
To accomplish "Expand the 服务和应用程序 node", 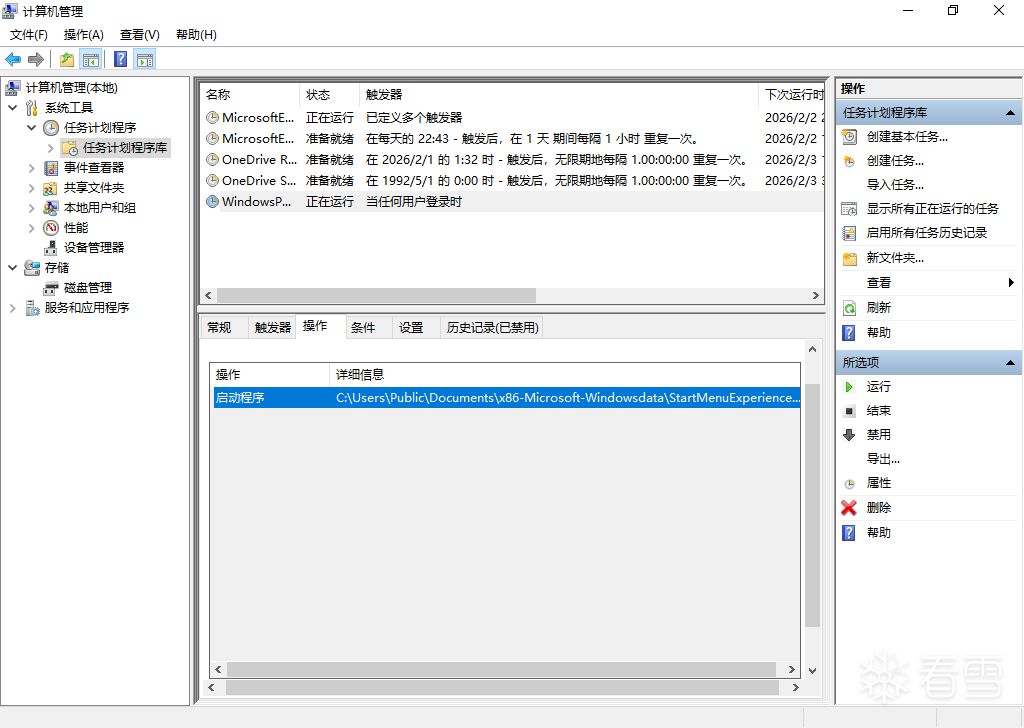I will click(x=12, y=308).
